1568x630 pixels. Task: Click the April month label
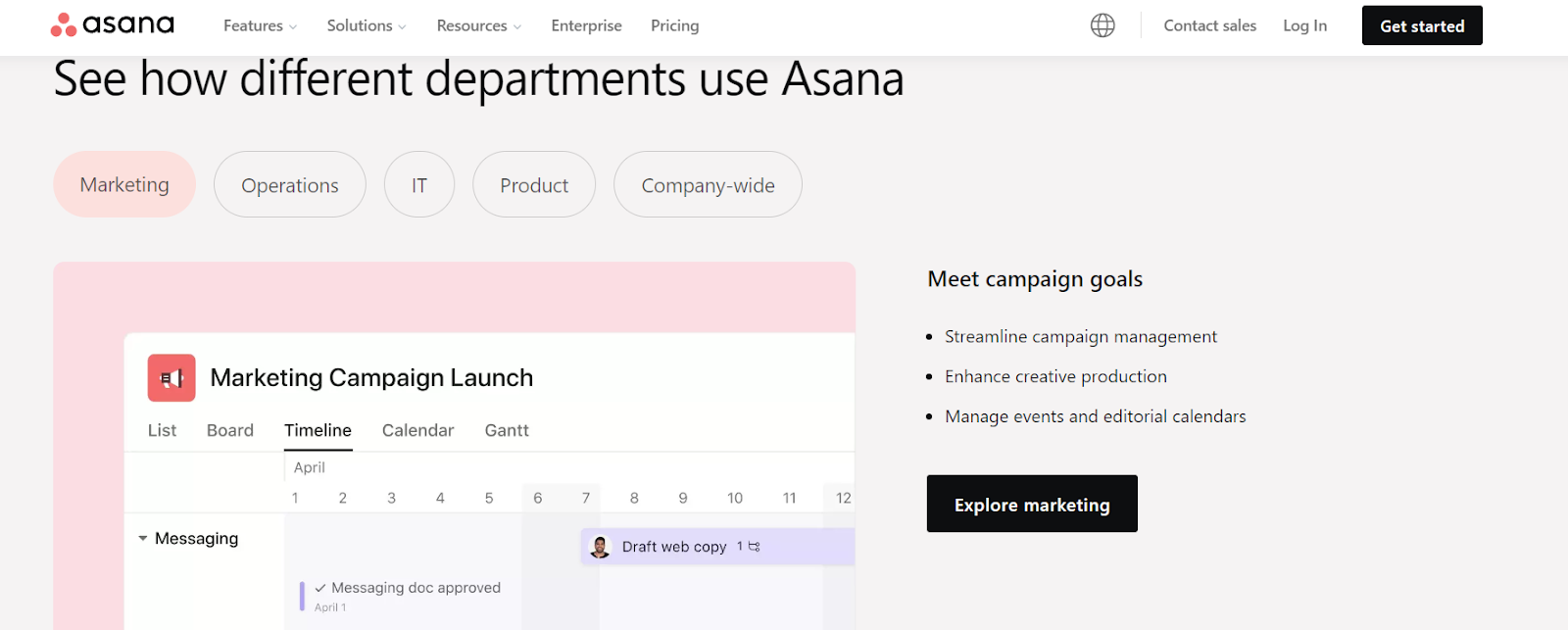pos(310,467)
